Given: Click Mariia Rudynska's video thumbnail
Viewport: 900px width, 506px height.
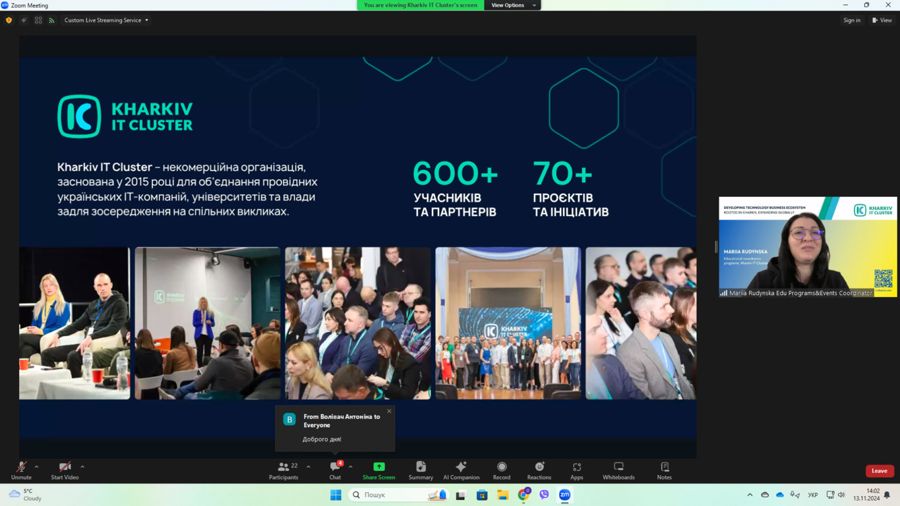Looking at the screenshot, I should pos(808,247).
